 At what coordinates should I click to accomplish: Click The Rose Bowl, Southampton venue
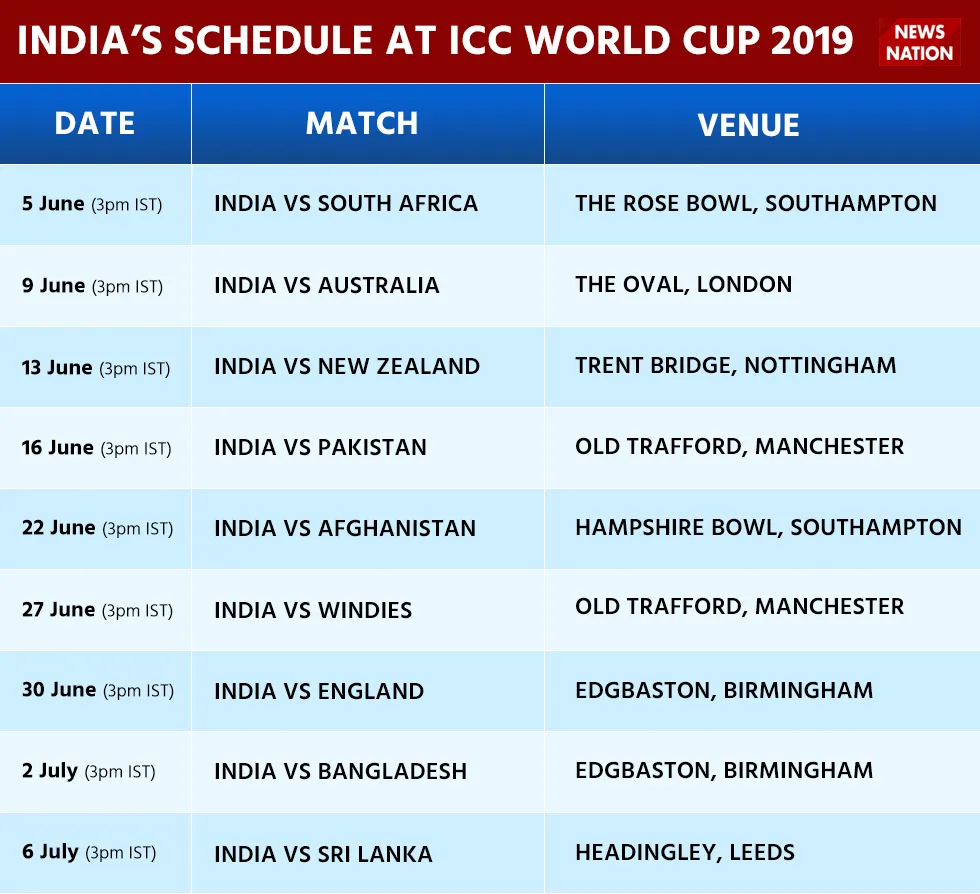pyautogui.click(x=756, y=203)
